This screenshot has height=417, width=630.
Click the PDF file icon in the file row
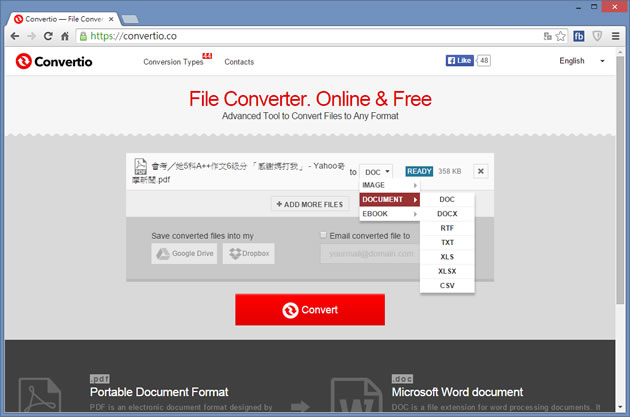(140, 166)
